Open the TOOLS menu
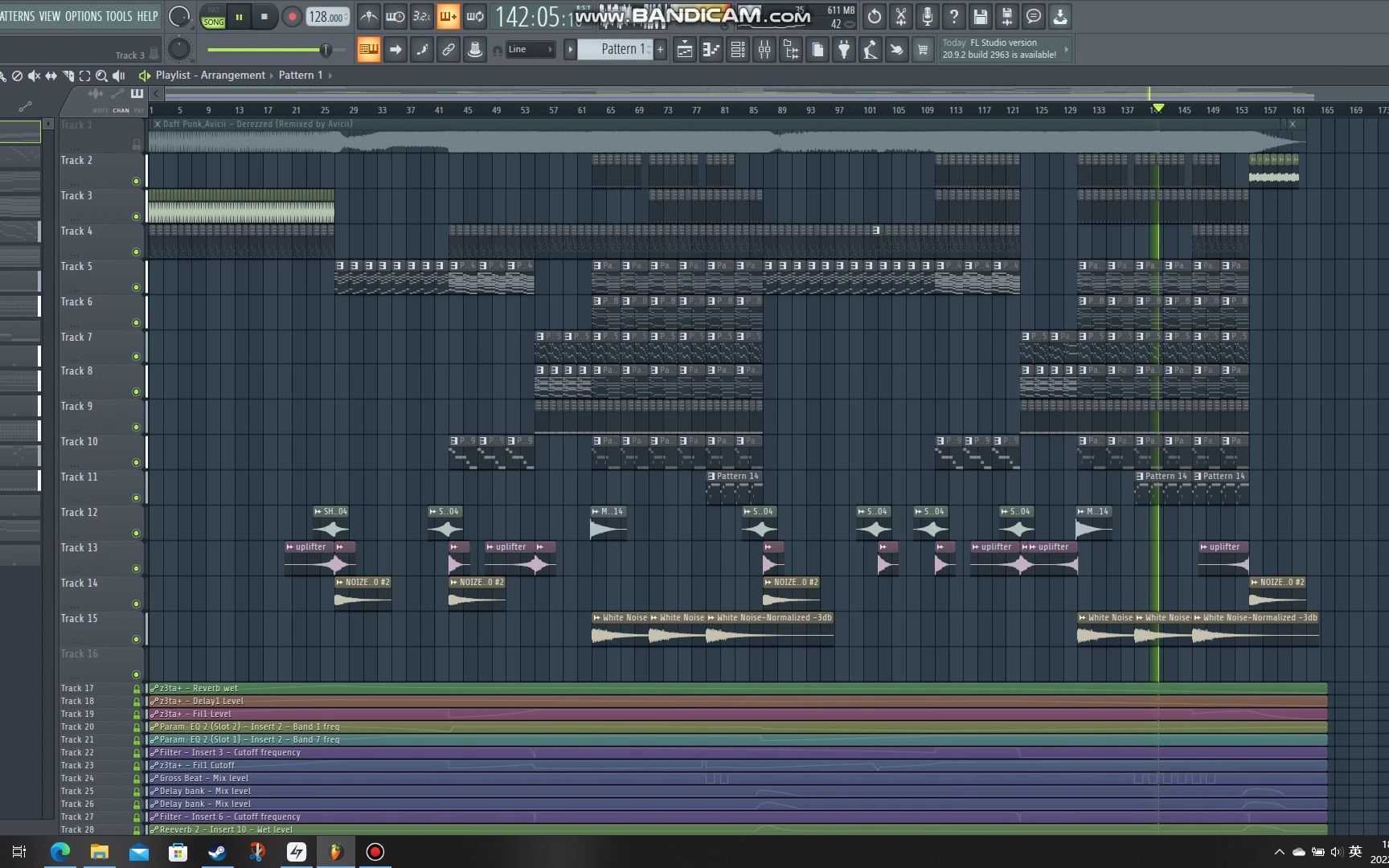The image size is (1389, 868). (119, 16)
